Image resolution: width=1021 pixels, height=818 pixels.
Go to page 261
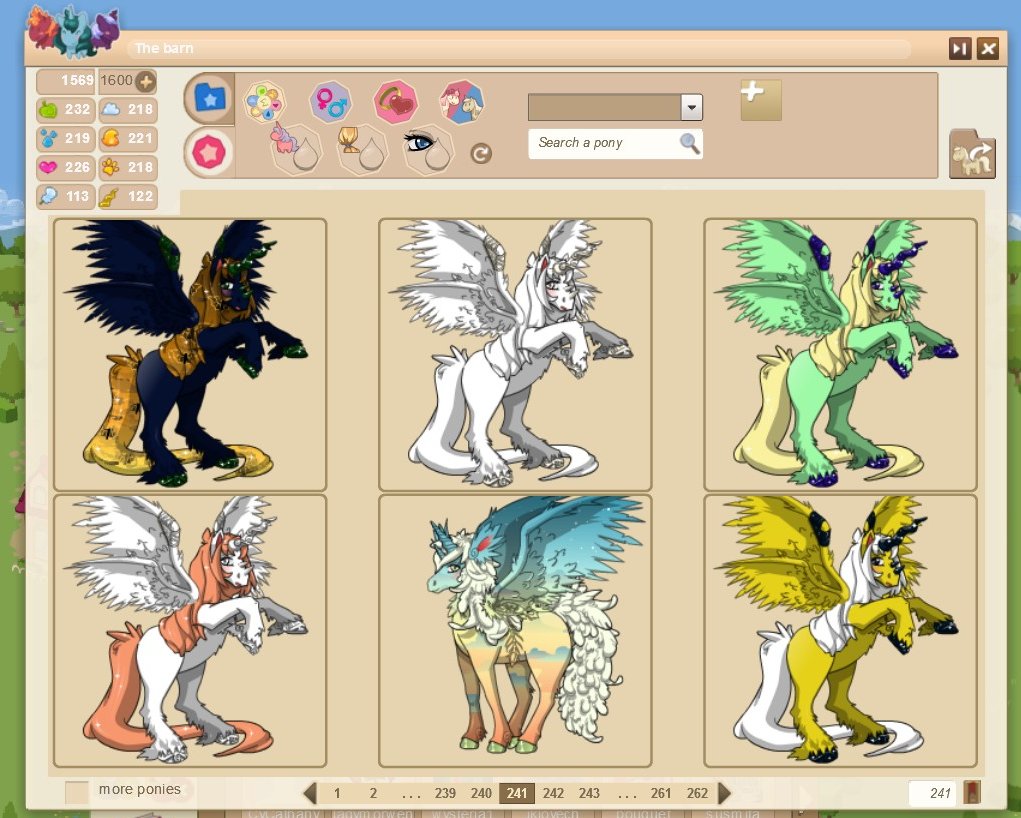pos(661,793)
